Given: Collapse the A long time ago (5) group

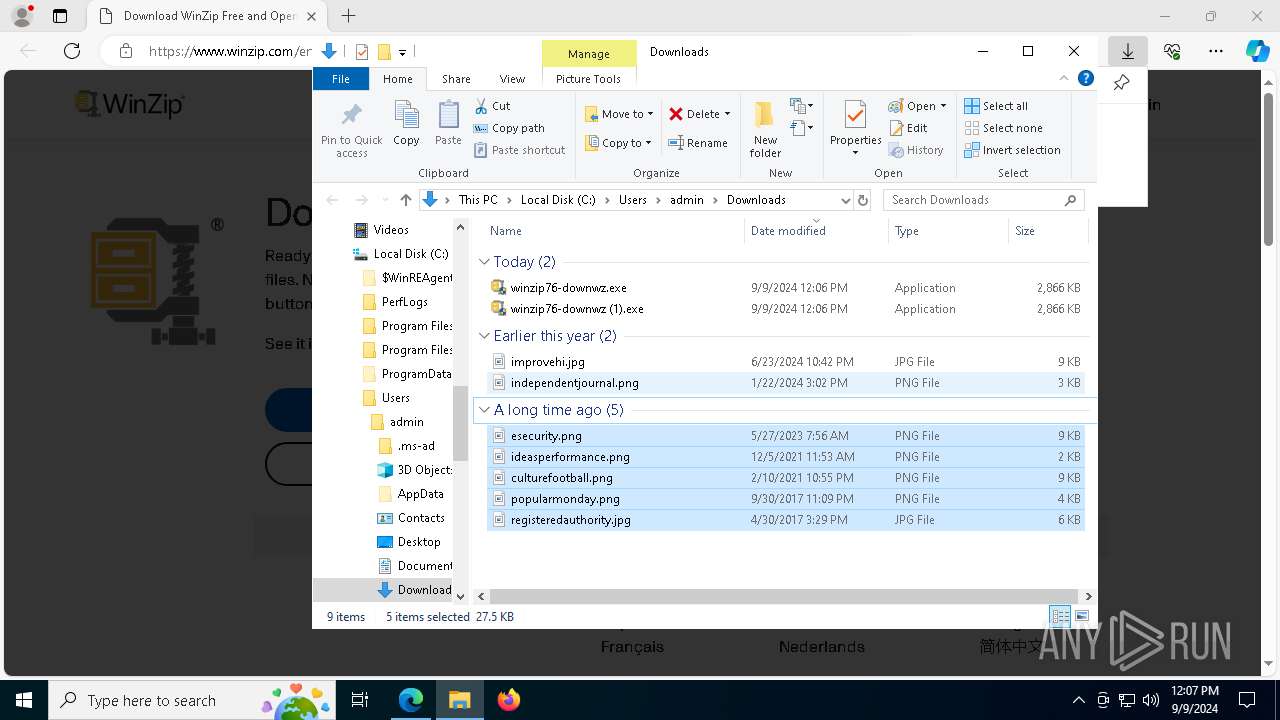Looking at the screenshot, I should (x=485, y=410).
